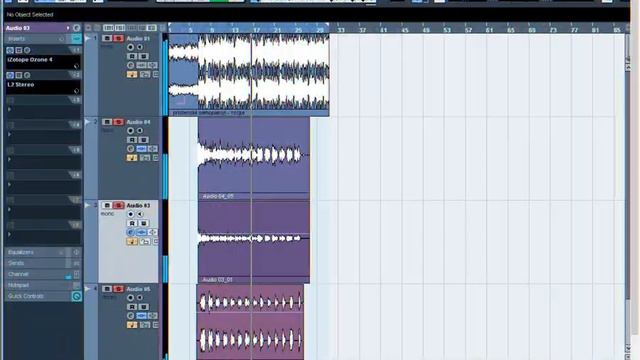Screen dimensions: 640x360
Task: Bypass inserts on Audio 03 track
Action: 141,232
